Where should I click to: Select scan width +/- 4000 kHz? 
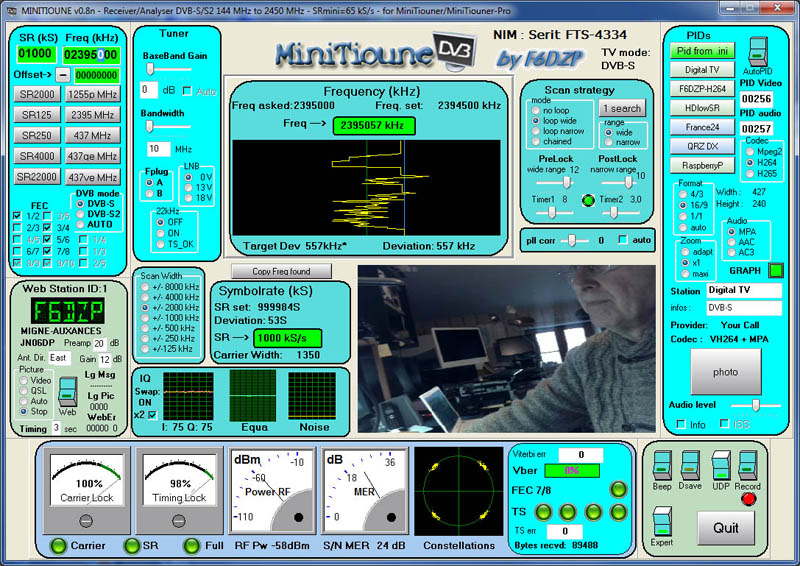pos(145,297)
